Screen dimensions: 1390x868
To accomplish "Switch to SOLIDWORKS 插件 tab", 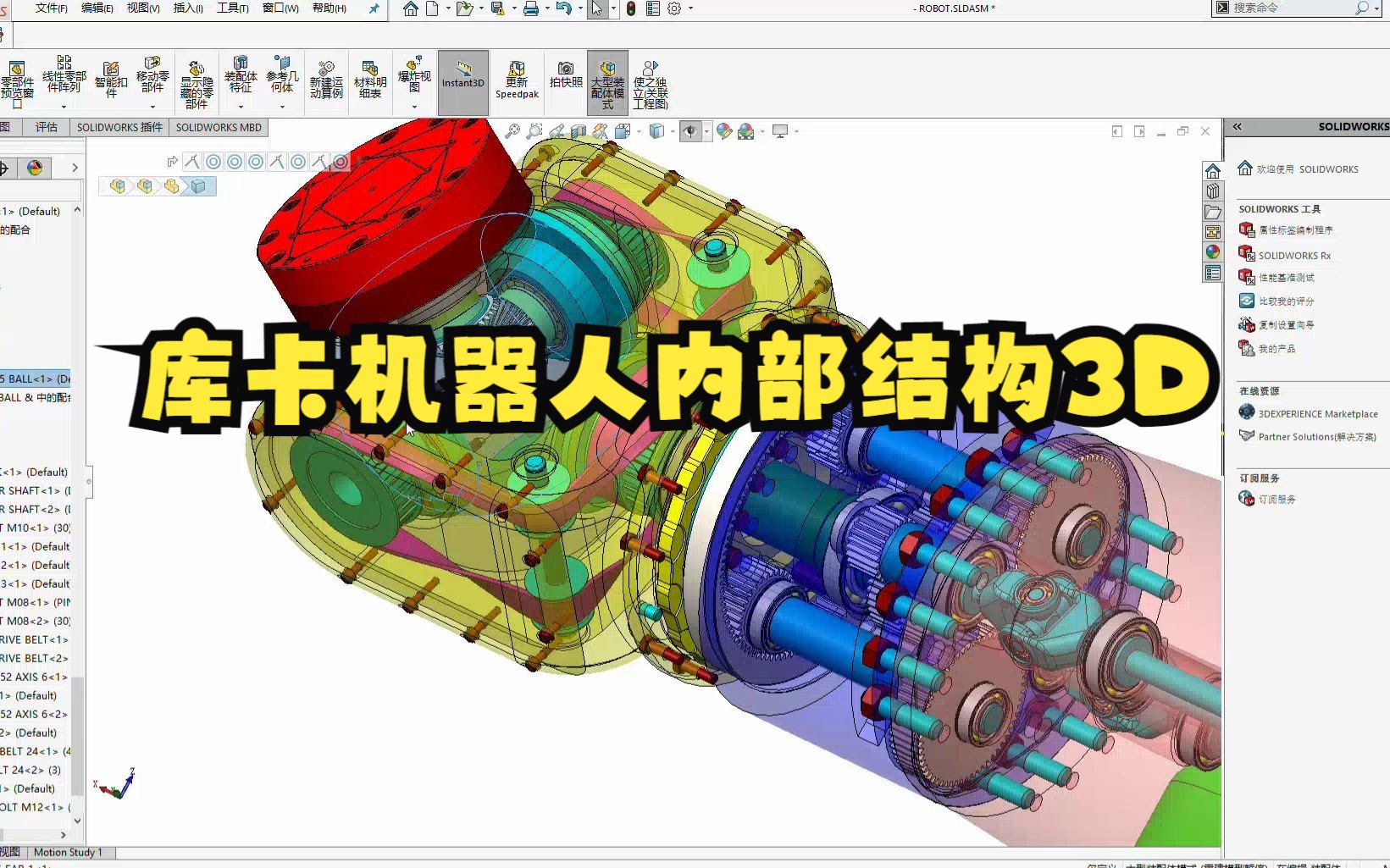I will pyautogui.click(x=119, y=127).
